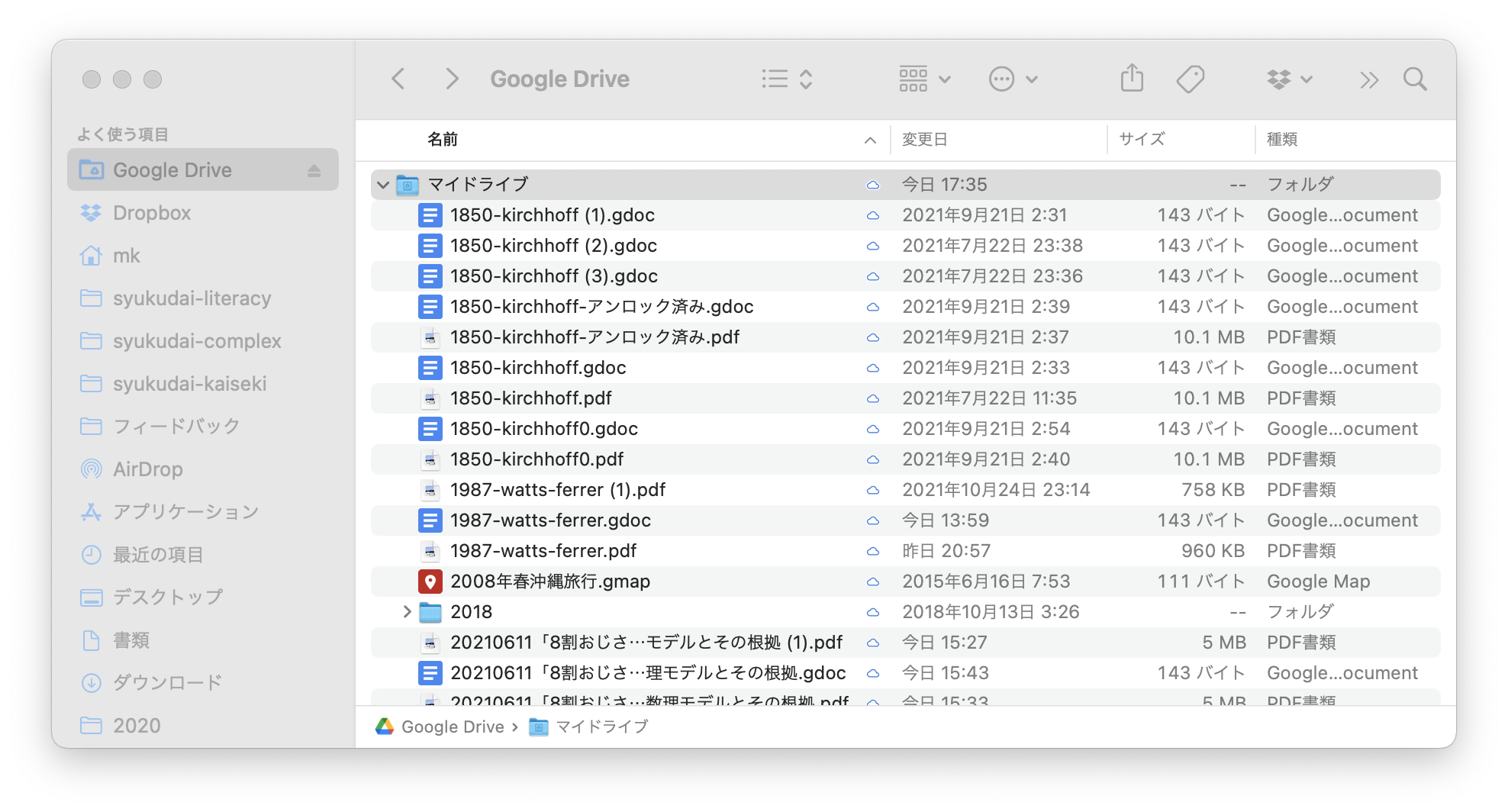Select 20210611 モデルとその根拠 (1).pdf file
The width and height of the screenshot is (1508, 812).
[x=906, y=643]
